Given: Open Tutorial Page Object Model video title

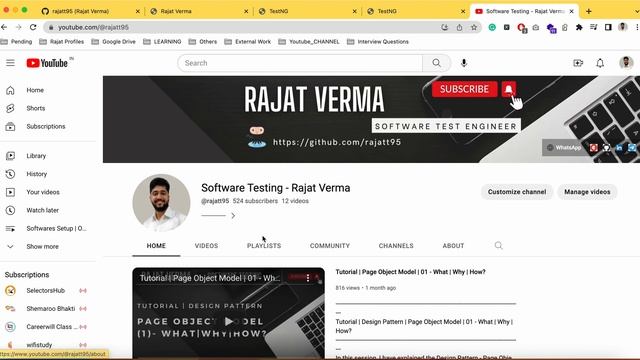Looking at the screenshot, I should [410, 272].
